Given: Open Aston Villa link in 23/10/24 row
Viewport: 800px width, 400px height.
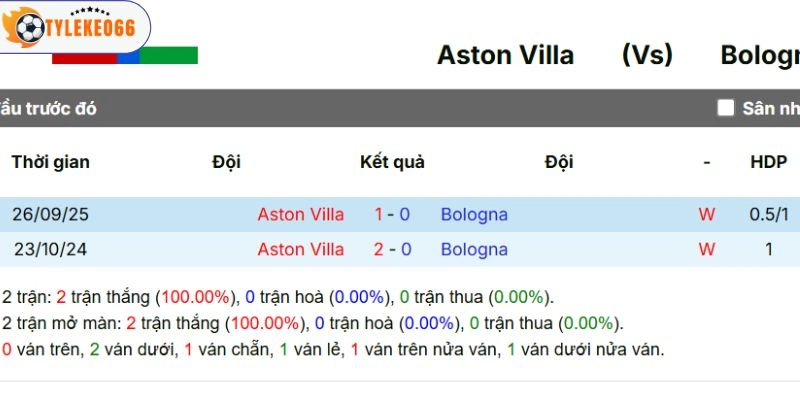Looking at the screenshot, I should click(x=300, y=249).
